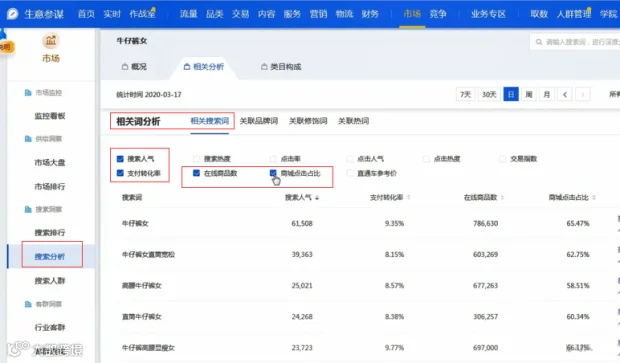Toggle the 商城点击占比 checkbox
This screenshot has width=620, height=363.
tap(273, 173)
